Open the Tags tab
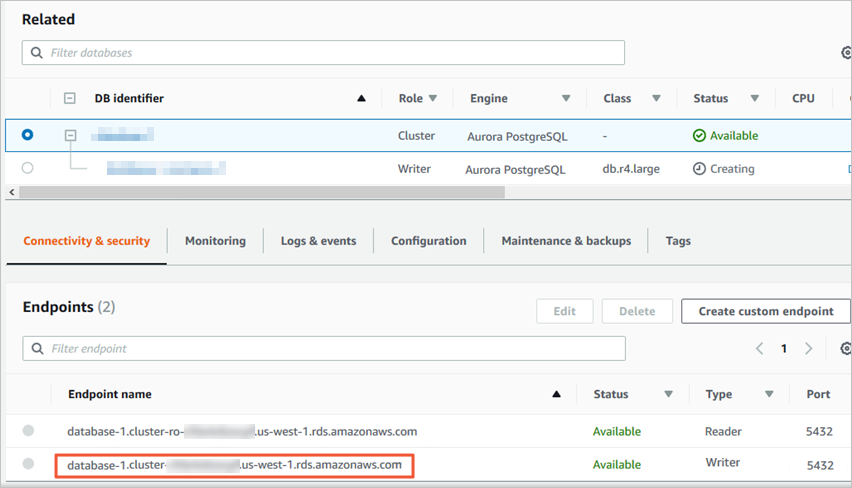Screen dimensions: 852x488 point(678,241)
